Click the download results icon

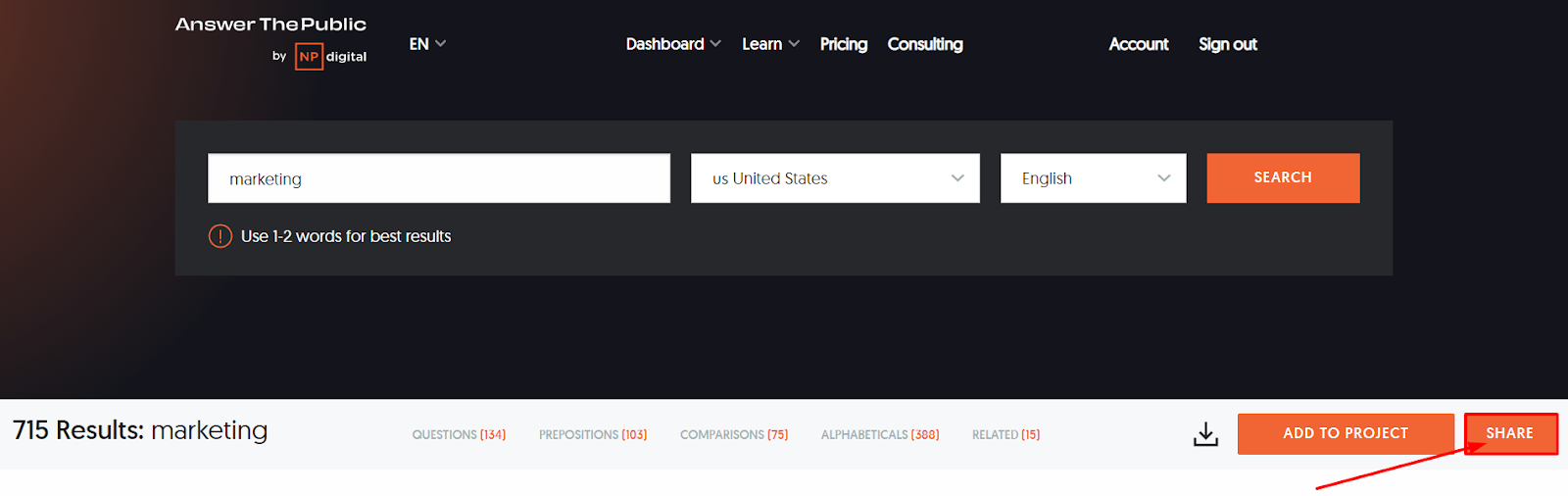click(1205, 434)
